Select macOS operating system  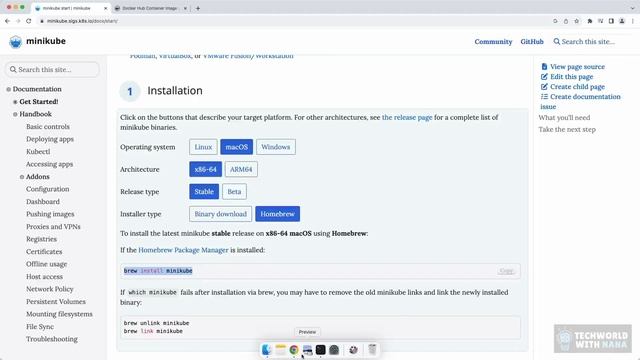pos(236,147)
